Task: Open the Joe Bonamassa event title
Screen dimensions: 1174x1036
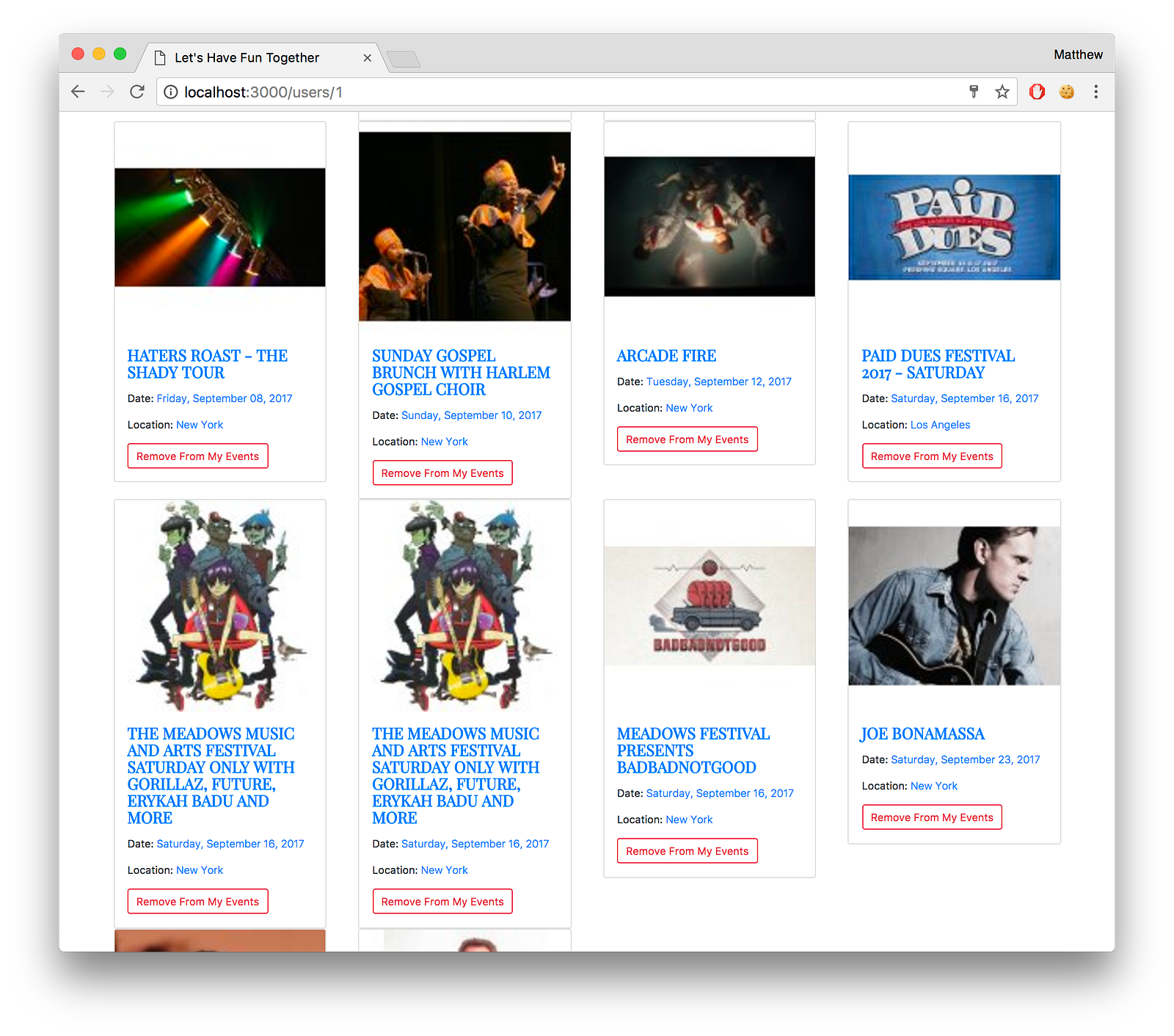Action: coord(923,734)
